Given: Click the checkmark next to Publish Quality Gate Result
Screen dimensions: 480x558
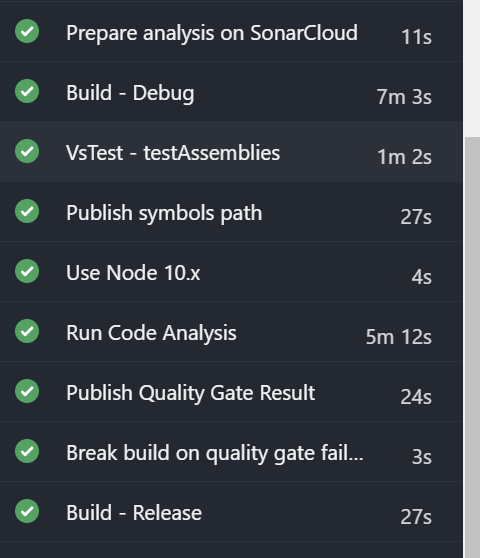Looking at the screenshot, I should coord(27,391).
